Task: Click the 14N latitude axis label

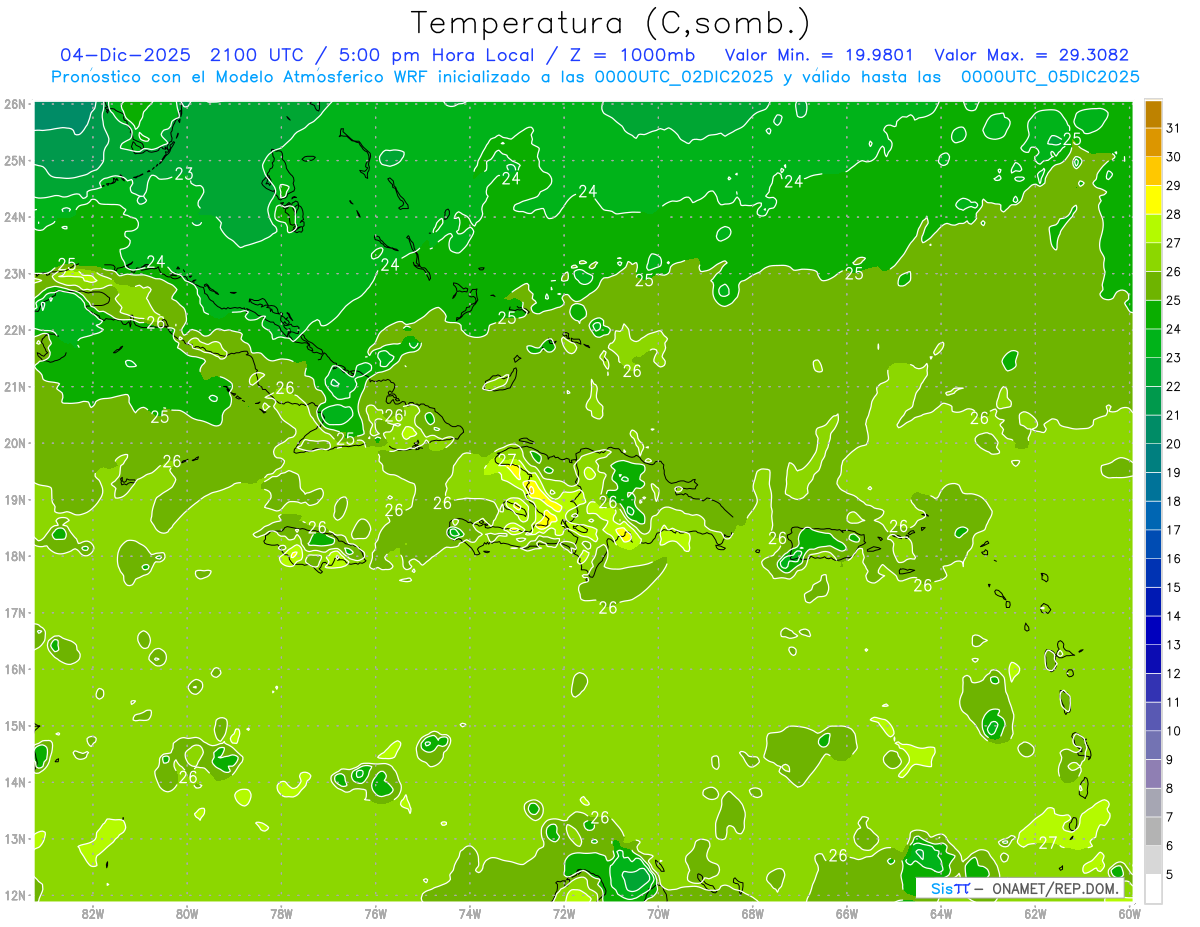Action: click(x=14, y=782)
